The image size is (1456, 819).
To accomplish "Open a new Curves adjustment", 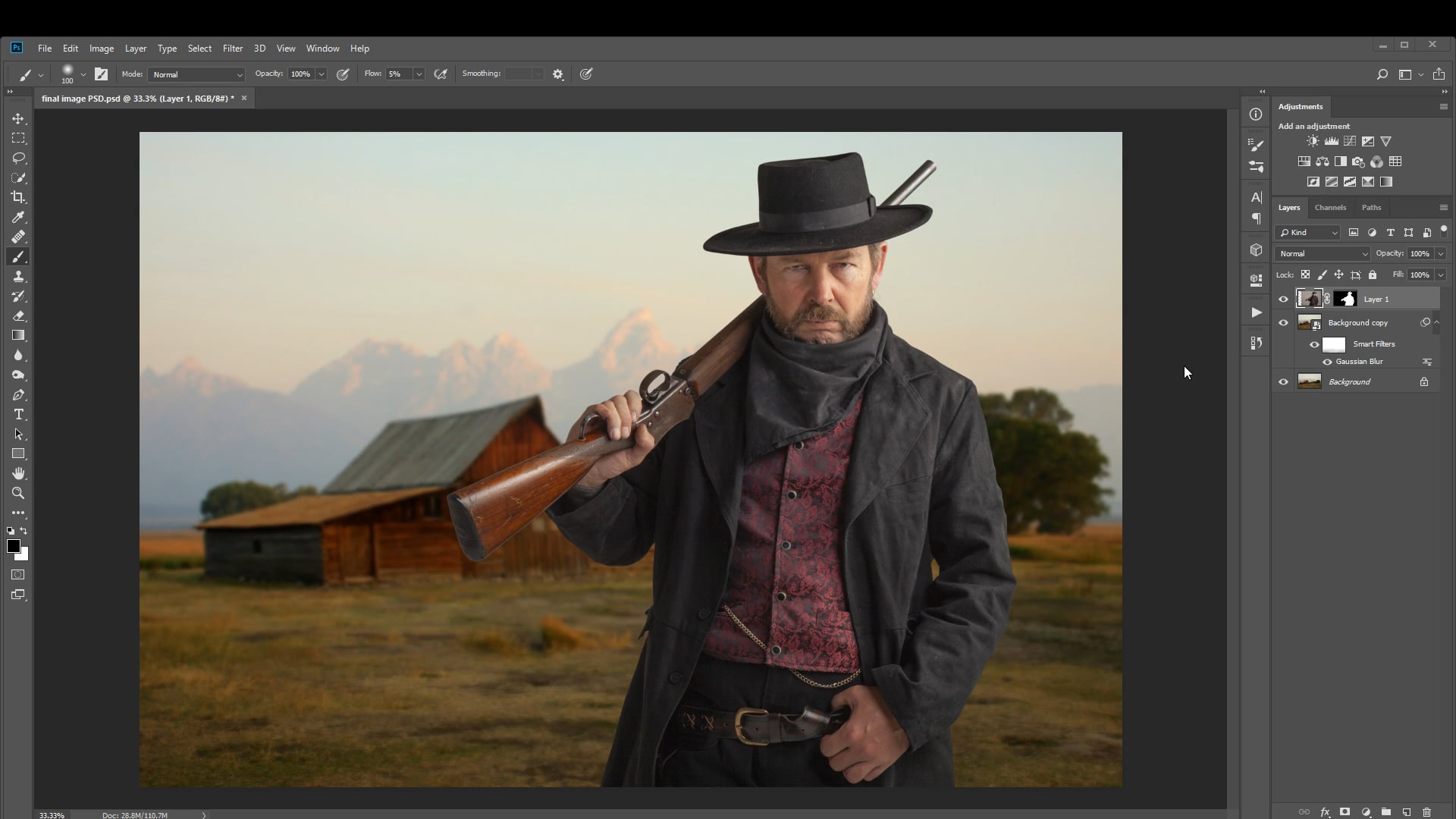I will [1350, 141].
